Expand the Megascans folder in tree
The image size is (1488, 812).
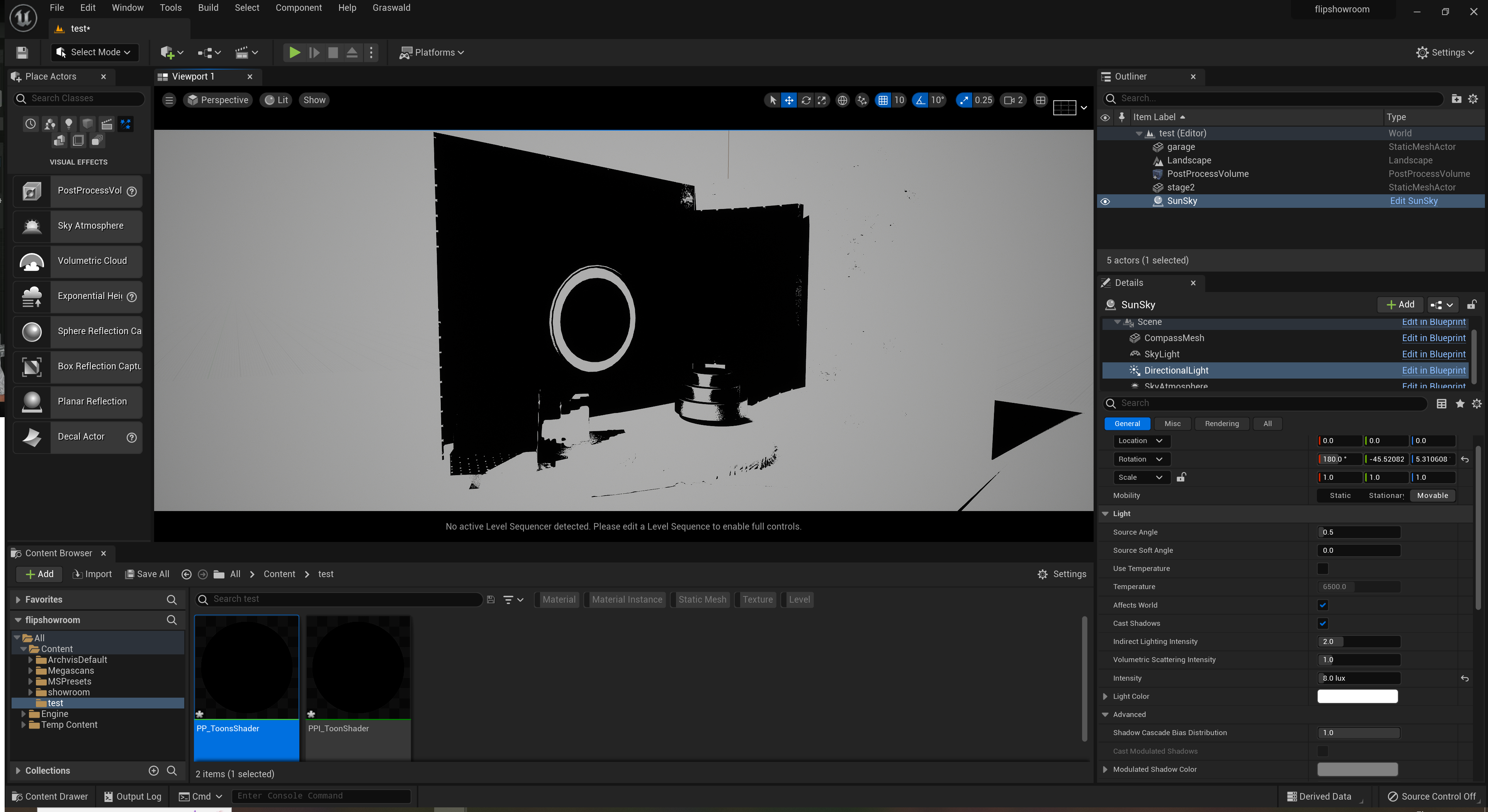point(31,671)
